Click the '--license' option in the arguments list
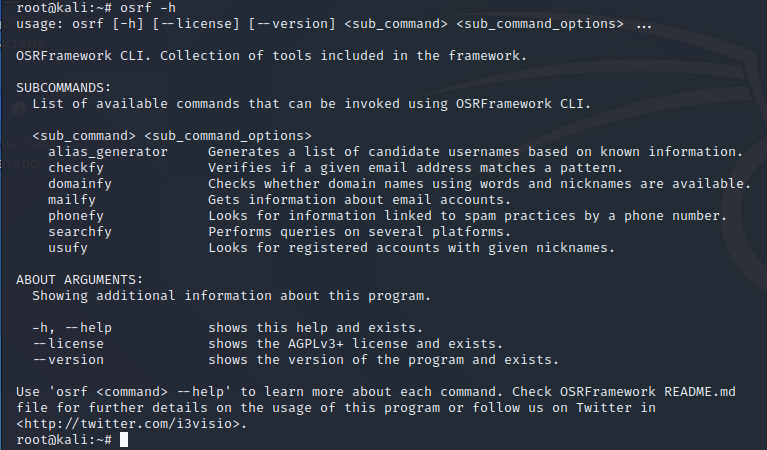Viewport: 767px width, 450px height. 68,344
